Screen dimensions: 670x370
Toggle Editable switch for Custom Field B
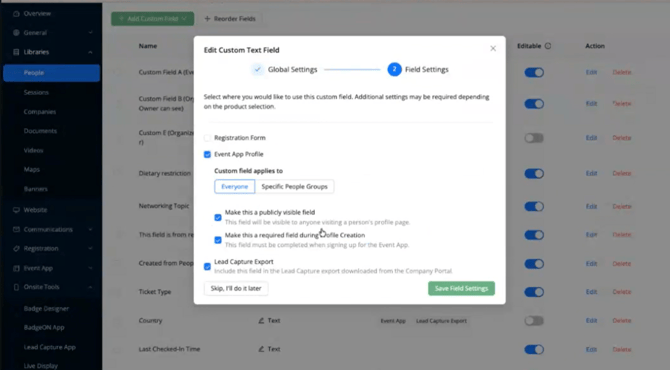pos(534,104)
